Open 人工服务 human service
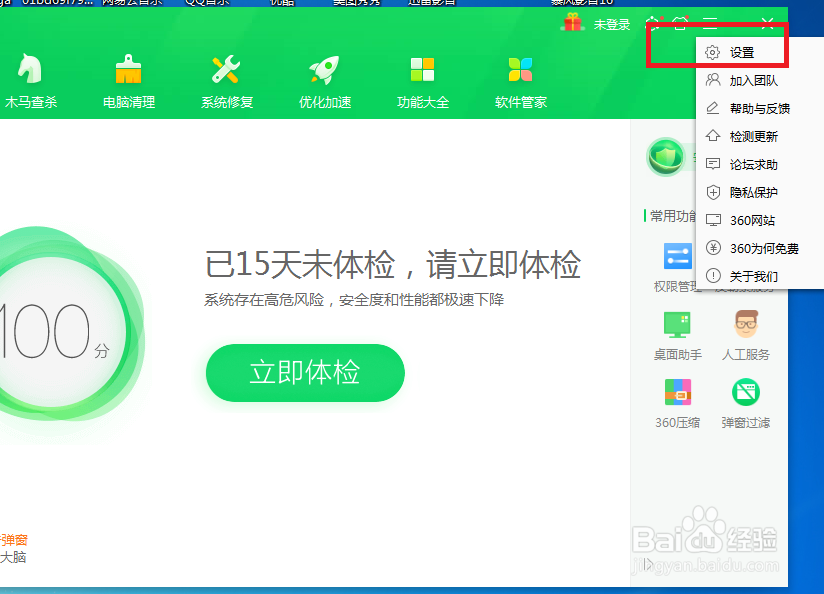 (746, 335)
